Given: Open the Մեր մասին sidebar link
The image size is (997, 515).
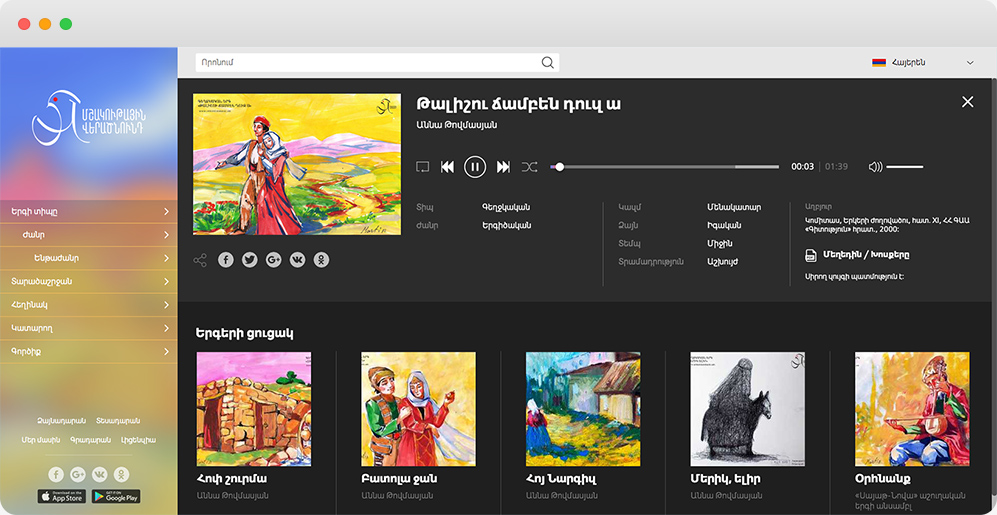Looking at the screenshot, I should pyautogui.click(x=41, y=440).
